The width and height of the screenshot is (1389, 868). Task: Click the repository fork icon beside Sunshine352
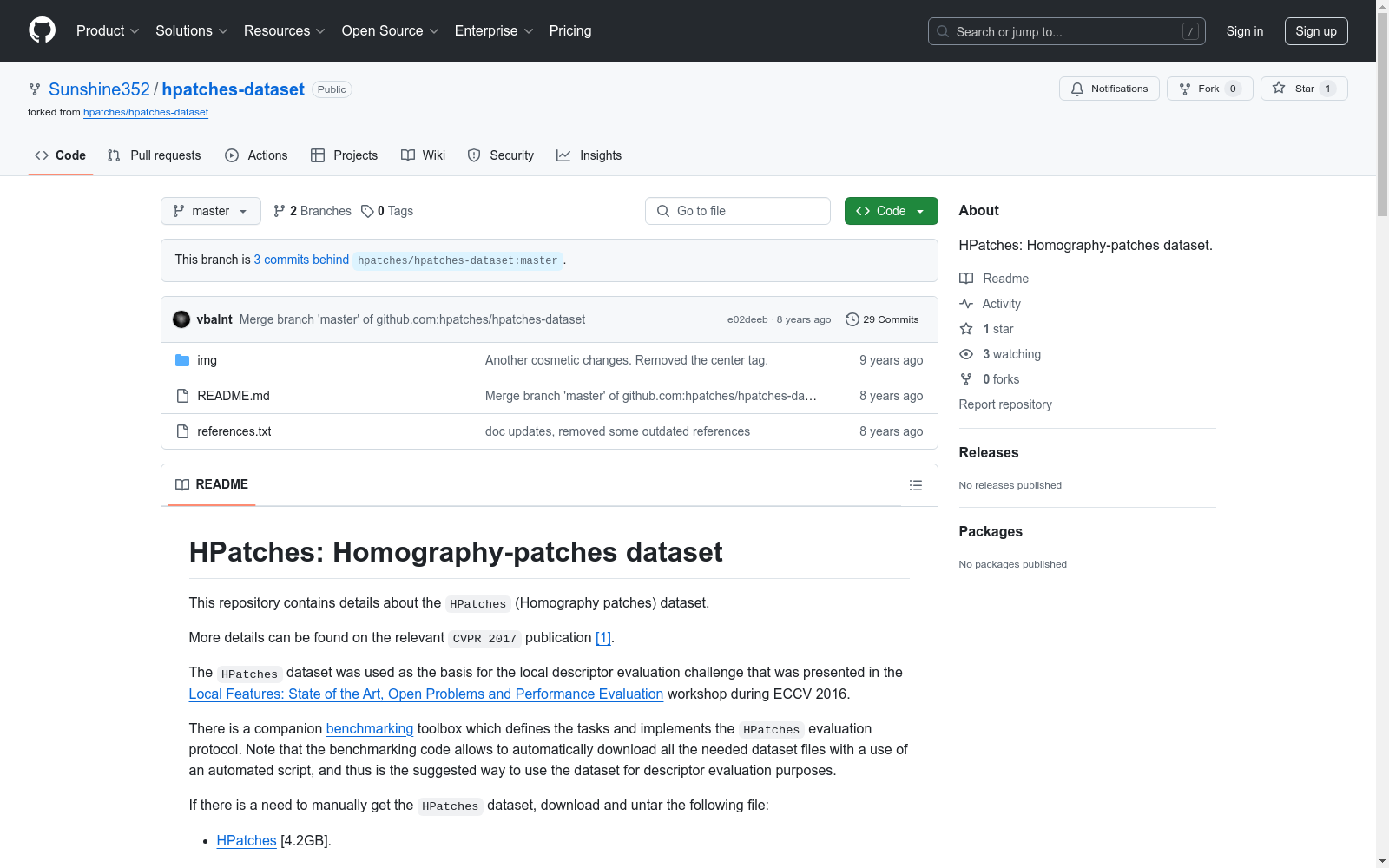(35, 89)
